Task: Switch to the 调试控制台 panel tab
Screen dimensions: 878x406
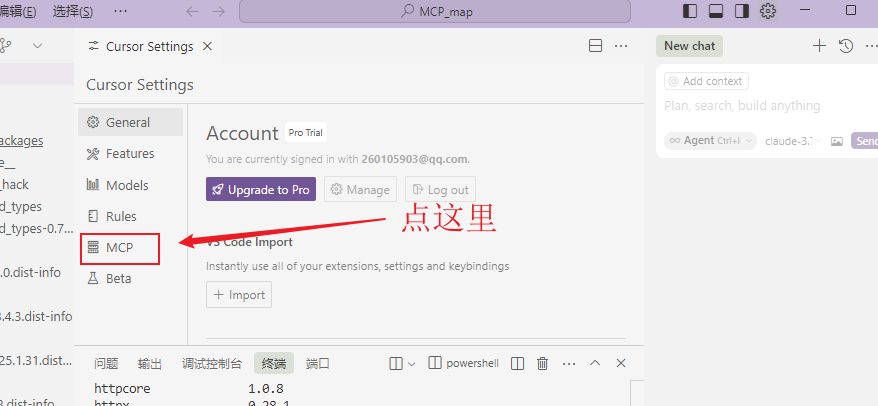Action: click(x=212, y=363)
